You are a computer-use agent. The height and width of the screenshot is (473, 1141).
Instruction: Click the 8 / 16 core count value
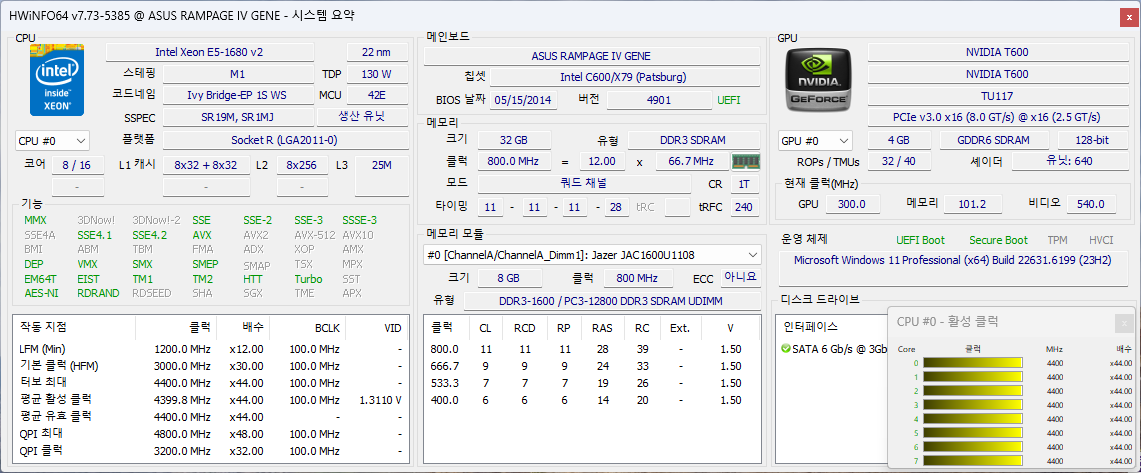(x=78, y=165)
